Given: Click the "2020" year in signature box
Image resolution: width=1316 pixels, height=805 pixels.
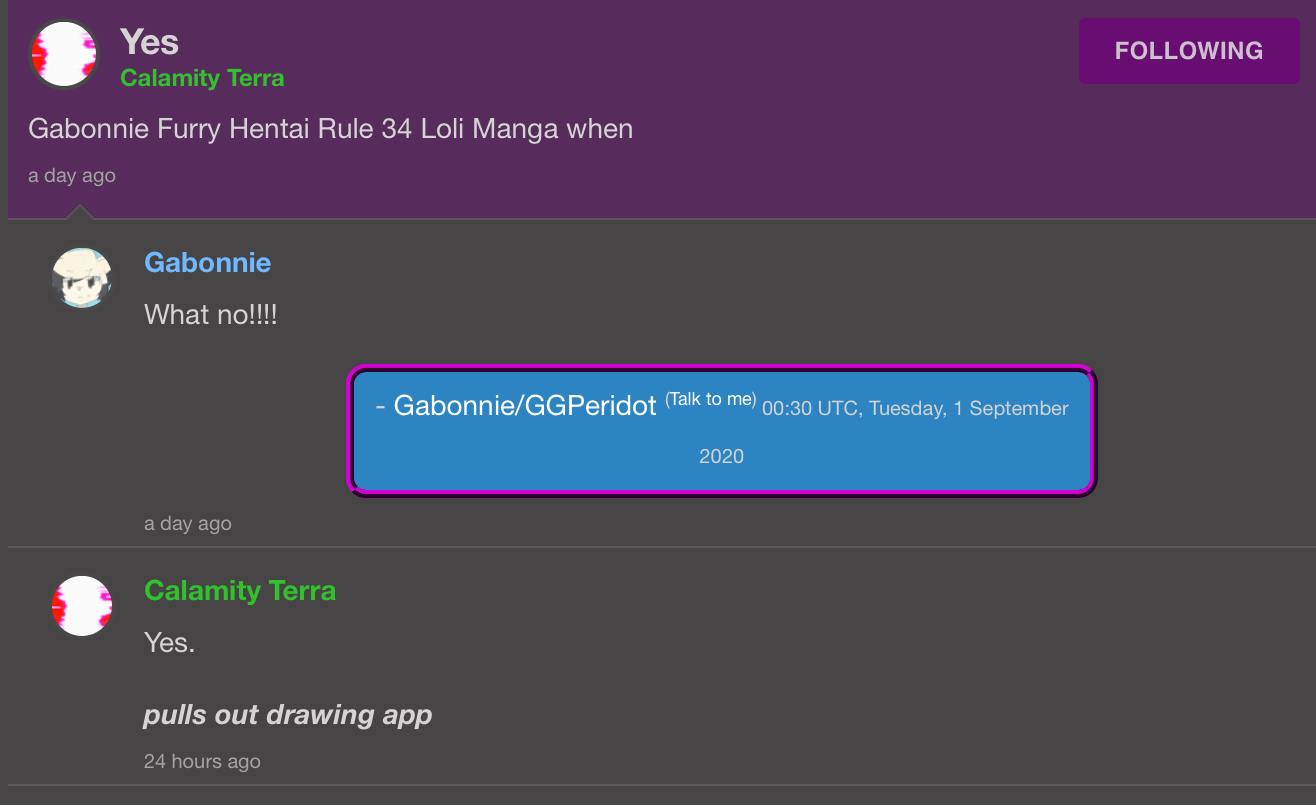Looking at the screenshot, I should [721, 456].
